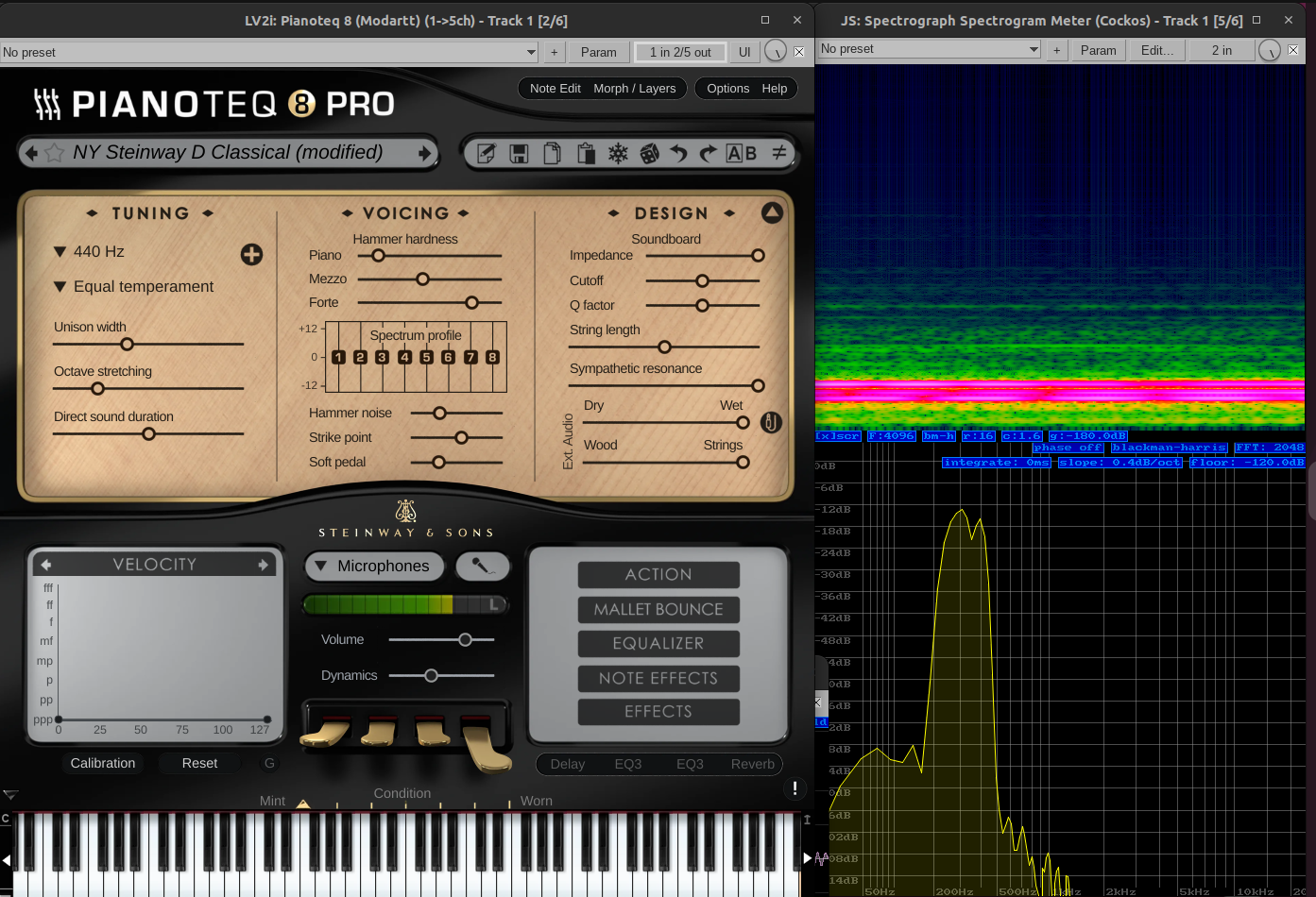Collapse the panel with the round up-arrow icon
1316x897 pixels.
[772, 212]
